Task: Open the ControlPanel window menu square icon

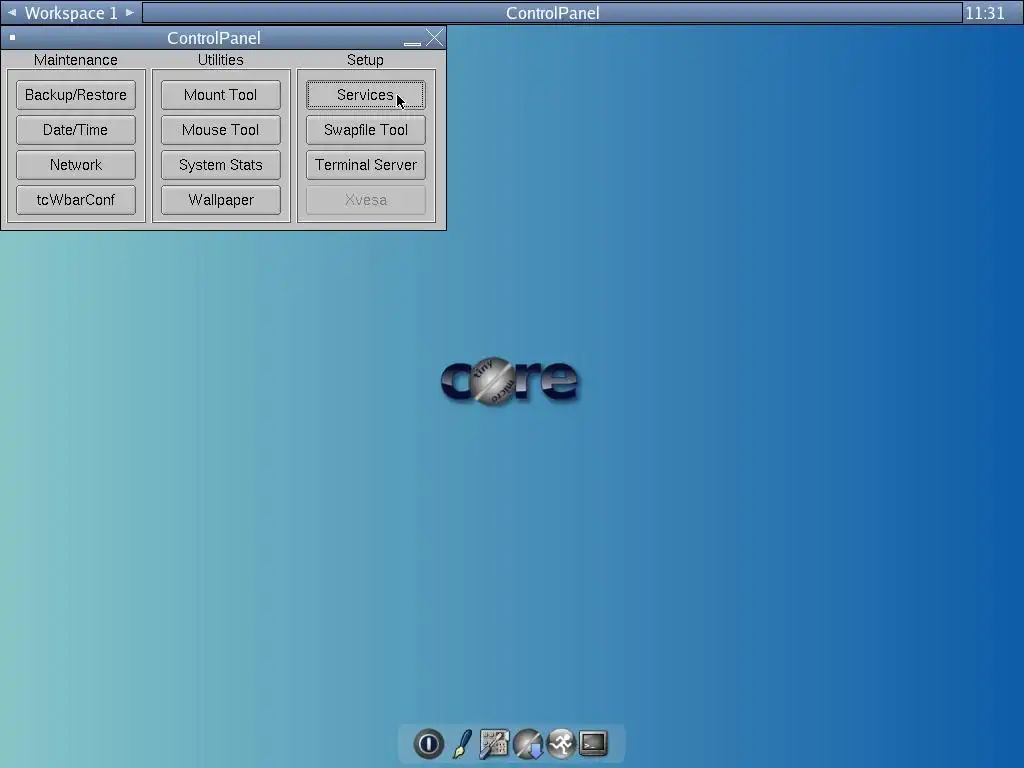Action: [12, 37]
